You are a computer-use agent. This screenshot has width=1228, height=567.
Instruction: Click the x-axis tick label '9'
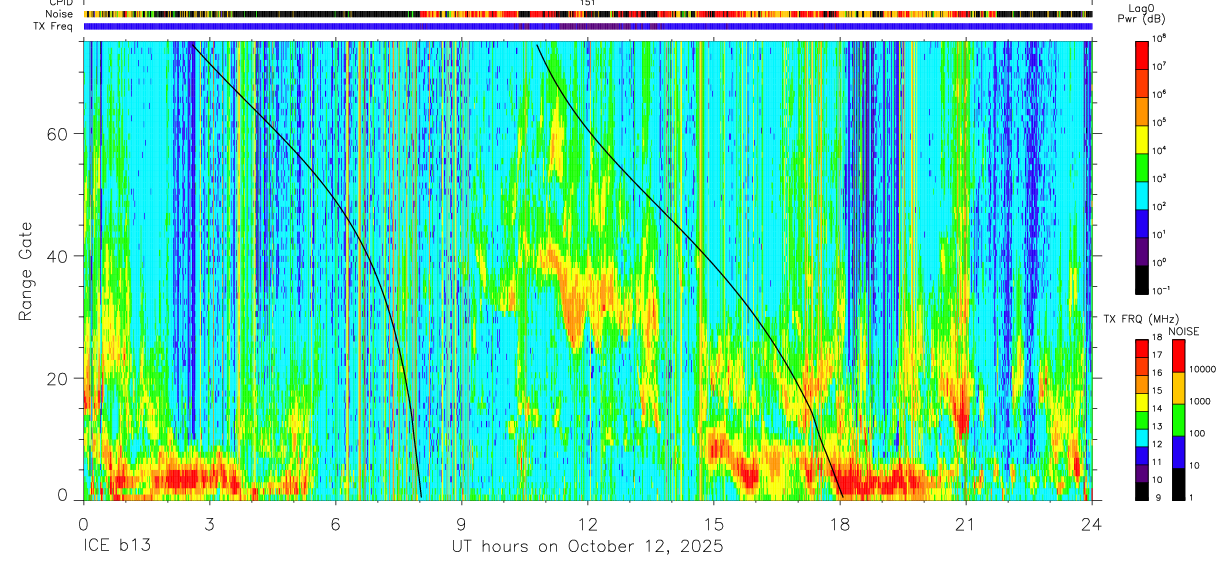point(461,523)
